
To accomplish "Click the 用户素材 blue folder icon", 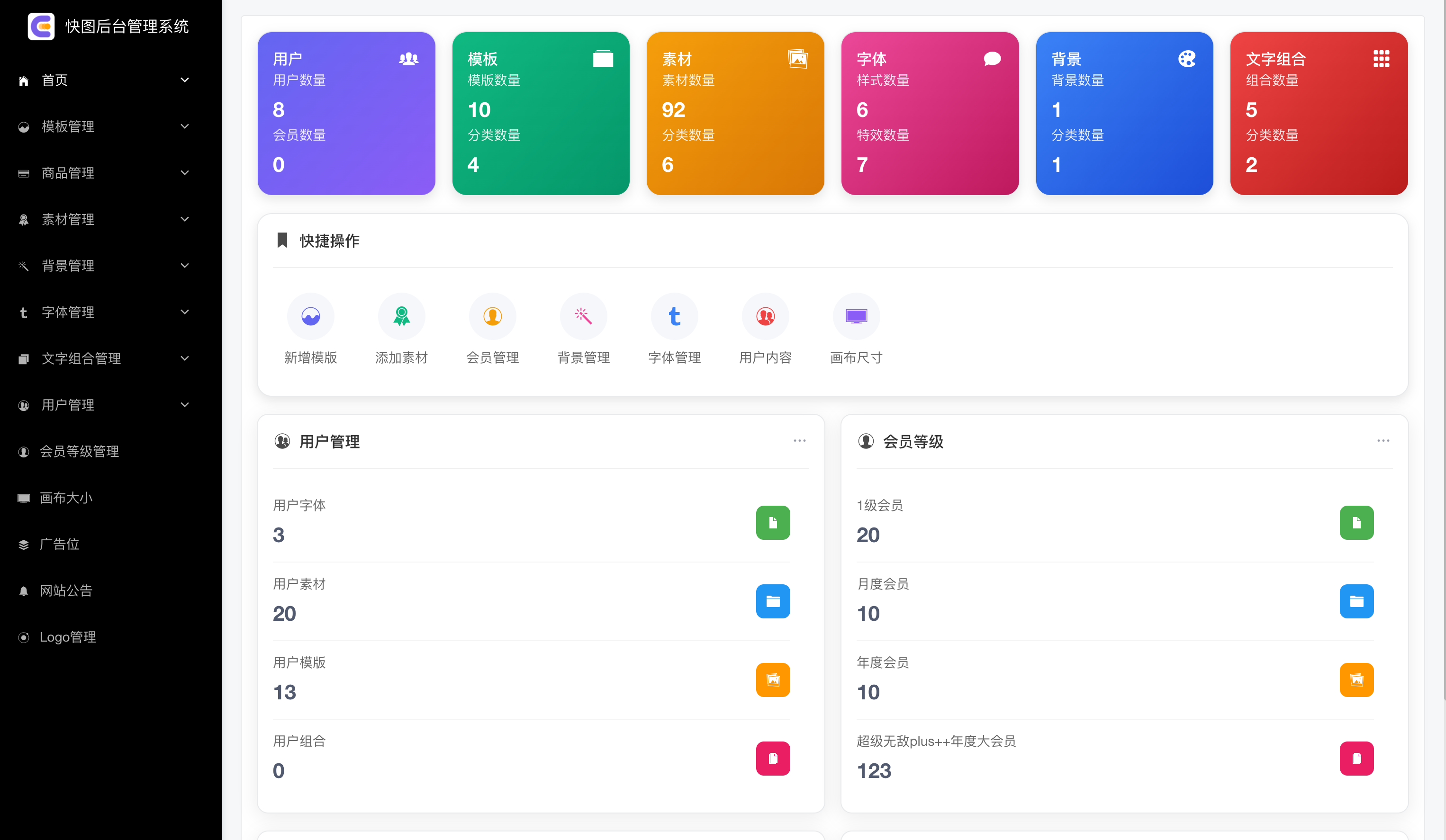I will (773, 601).
